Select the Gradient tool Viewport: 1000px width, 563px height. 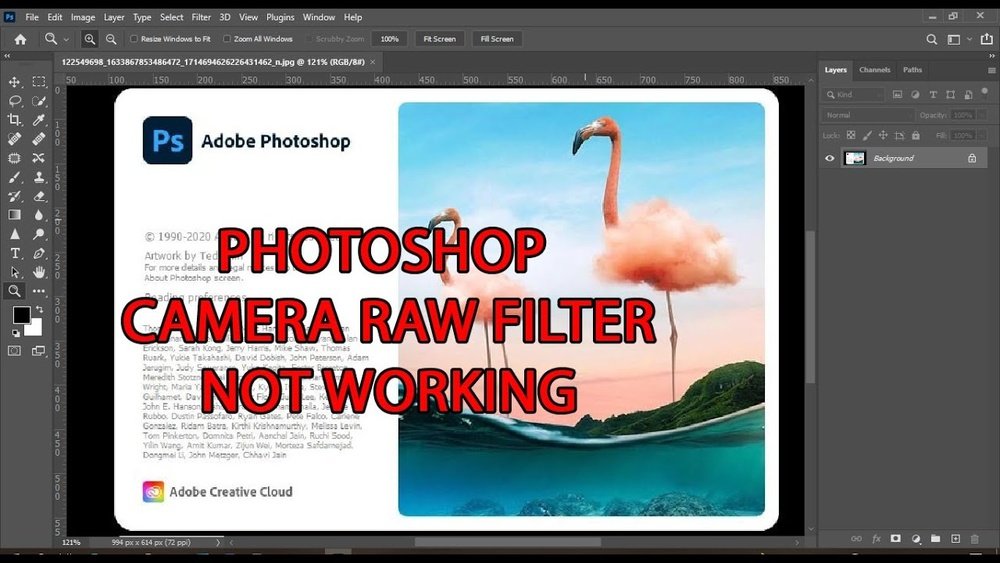pos(14,215)
